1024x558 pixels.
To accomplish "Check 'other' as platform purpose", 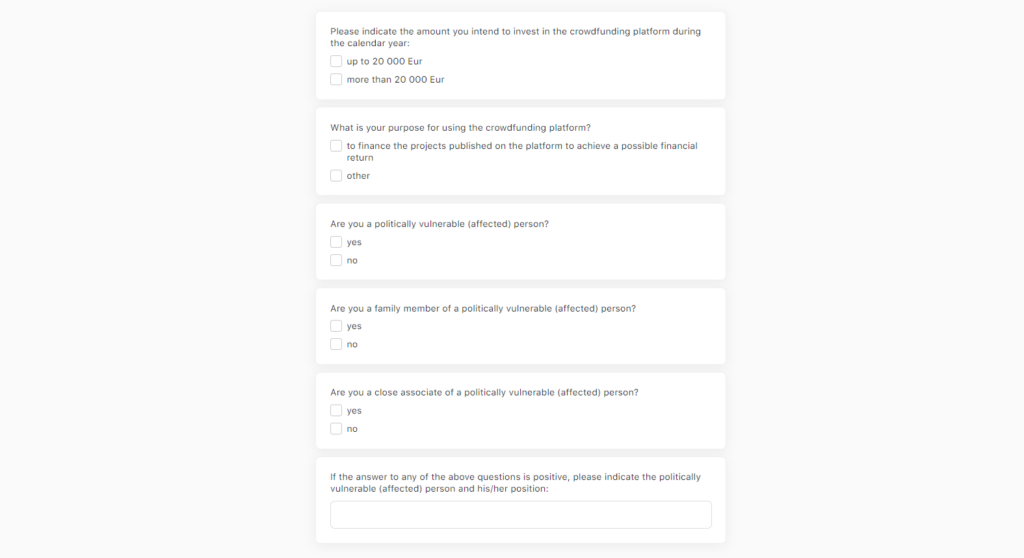I will pyautogui.click(x=336, y=176).
